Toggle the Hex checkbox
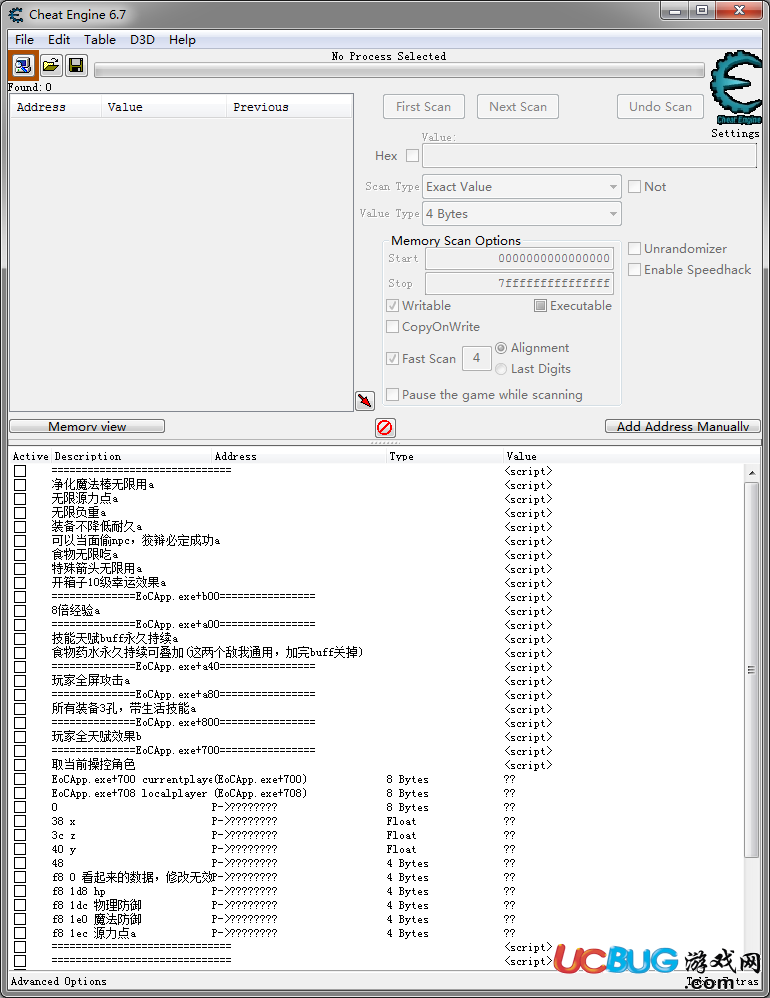This screenshot has height=998, width=770. [412, 155]
